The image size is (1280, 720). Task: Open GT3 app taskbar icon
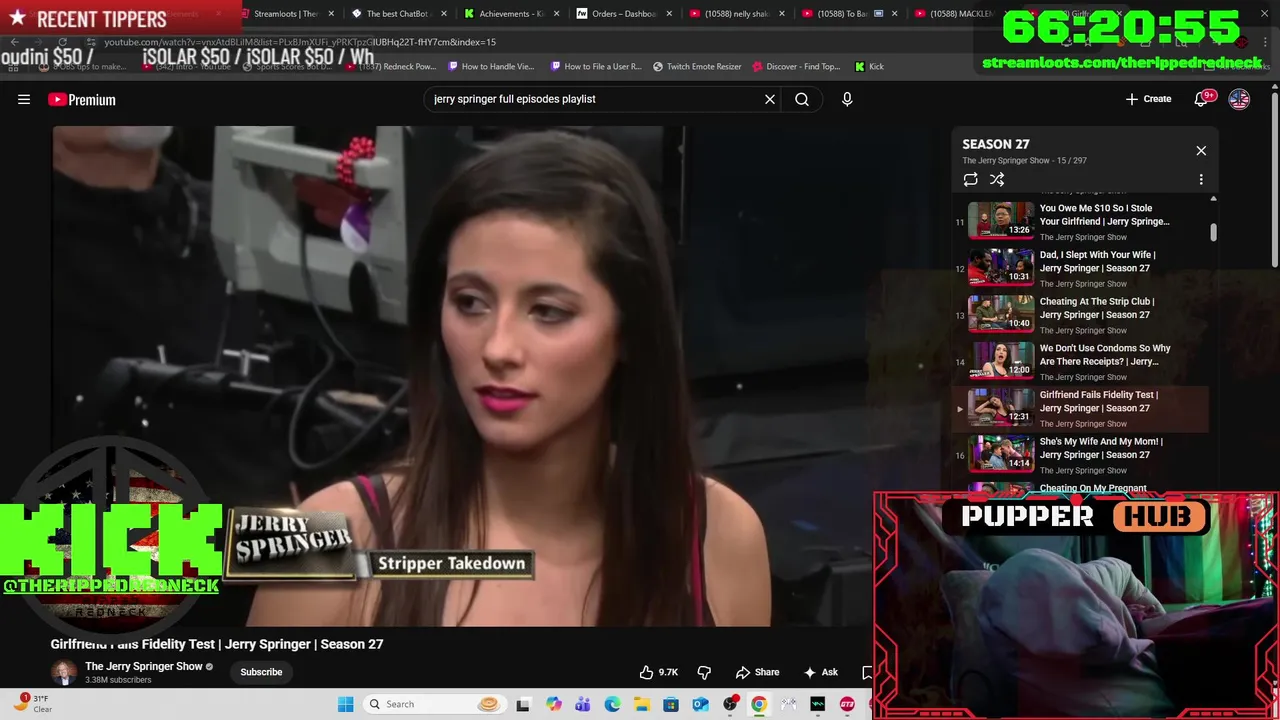coord(847,704)
